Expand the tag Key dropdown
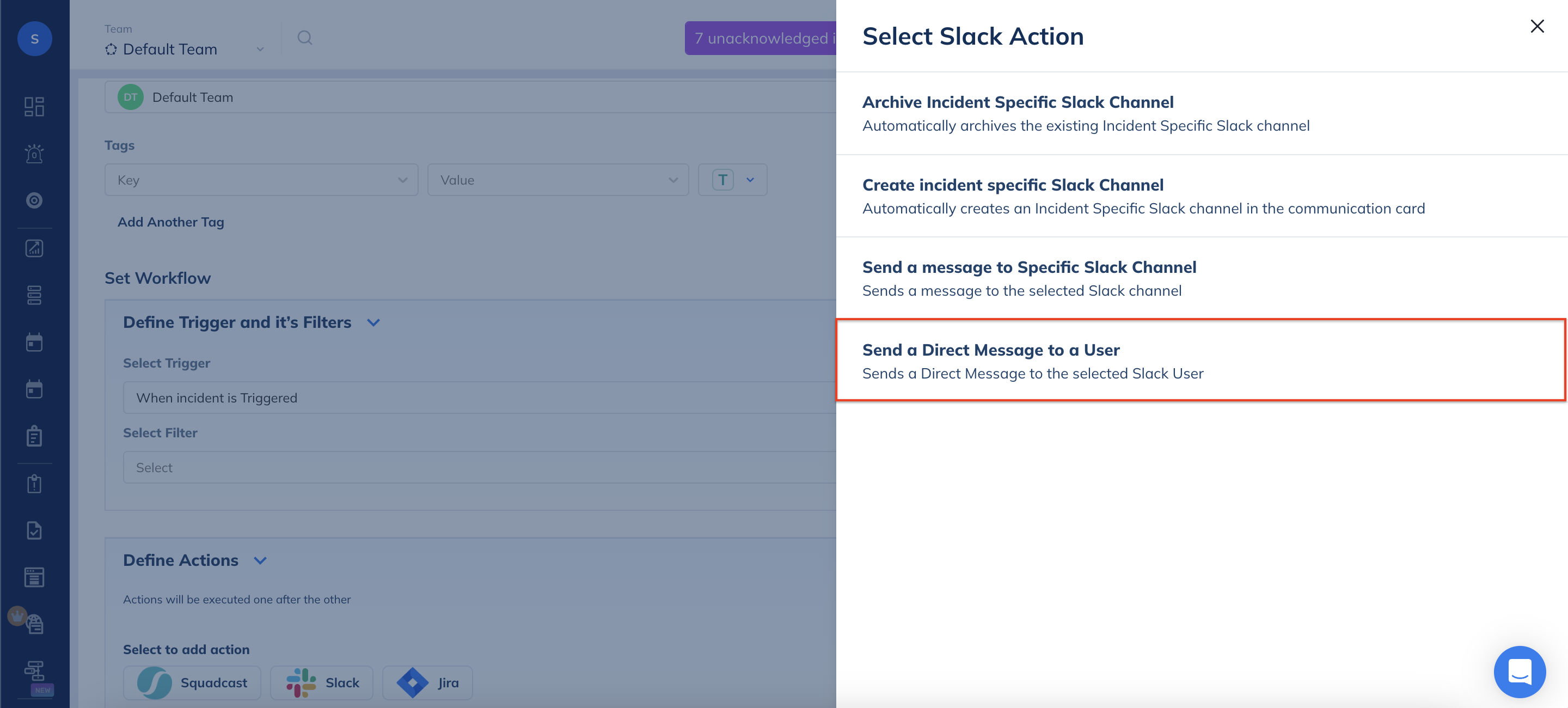 click(x=261, y=180)
